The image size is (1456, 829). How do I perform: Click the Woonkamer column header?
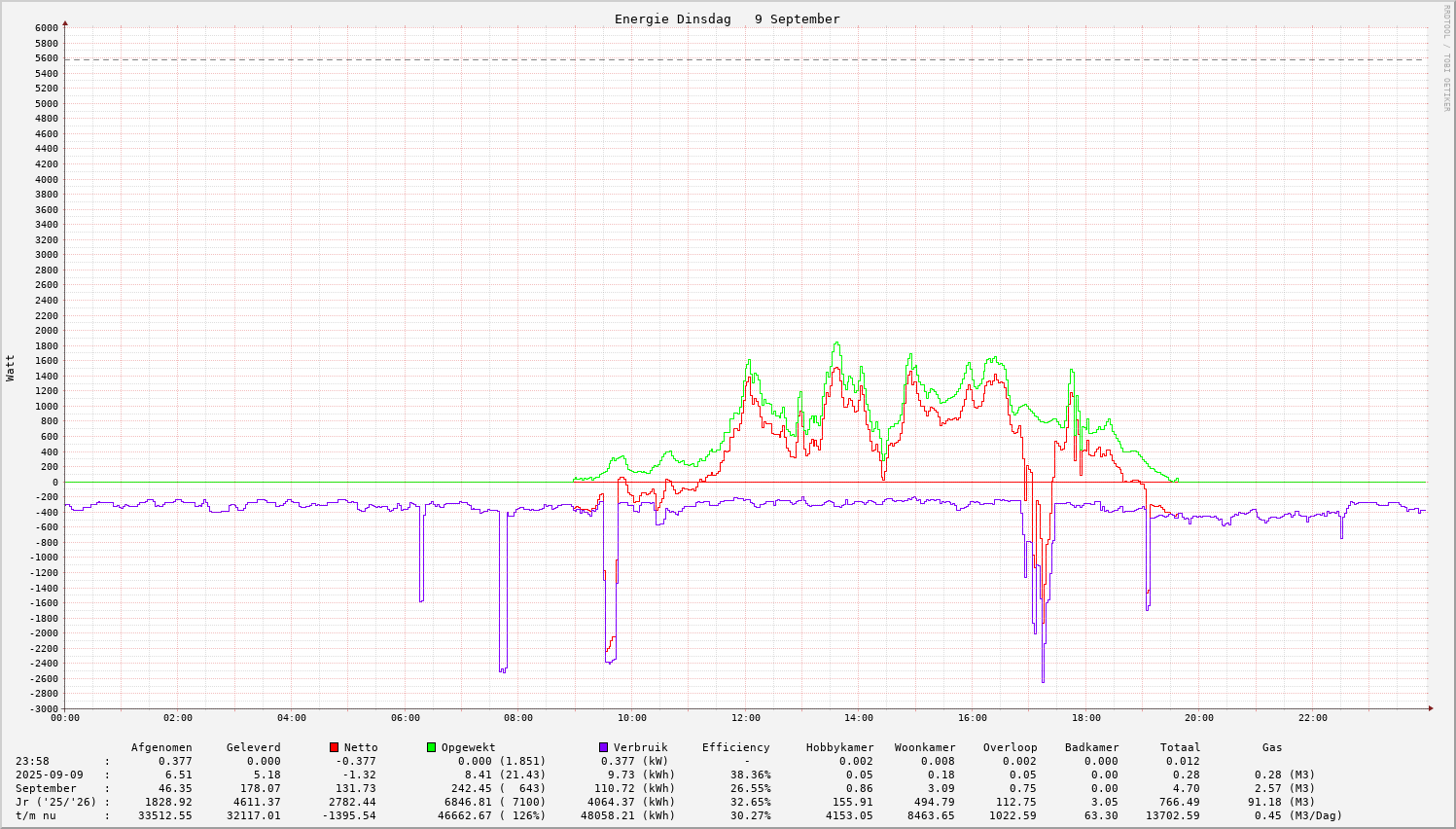[925, 747]
